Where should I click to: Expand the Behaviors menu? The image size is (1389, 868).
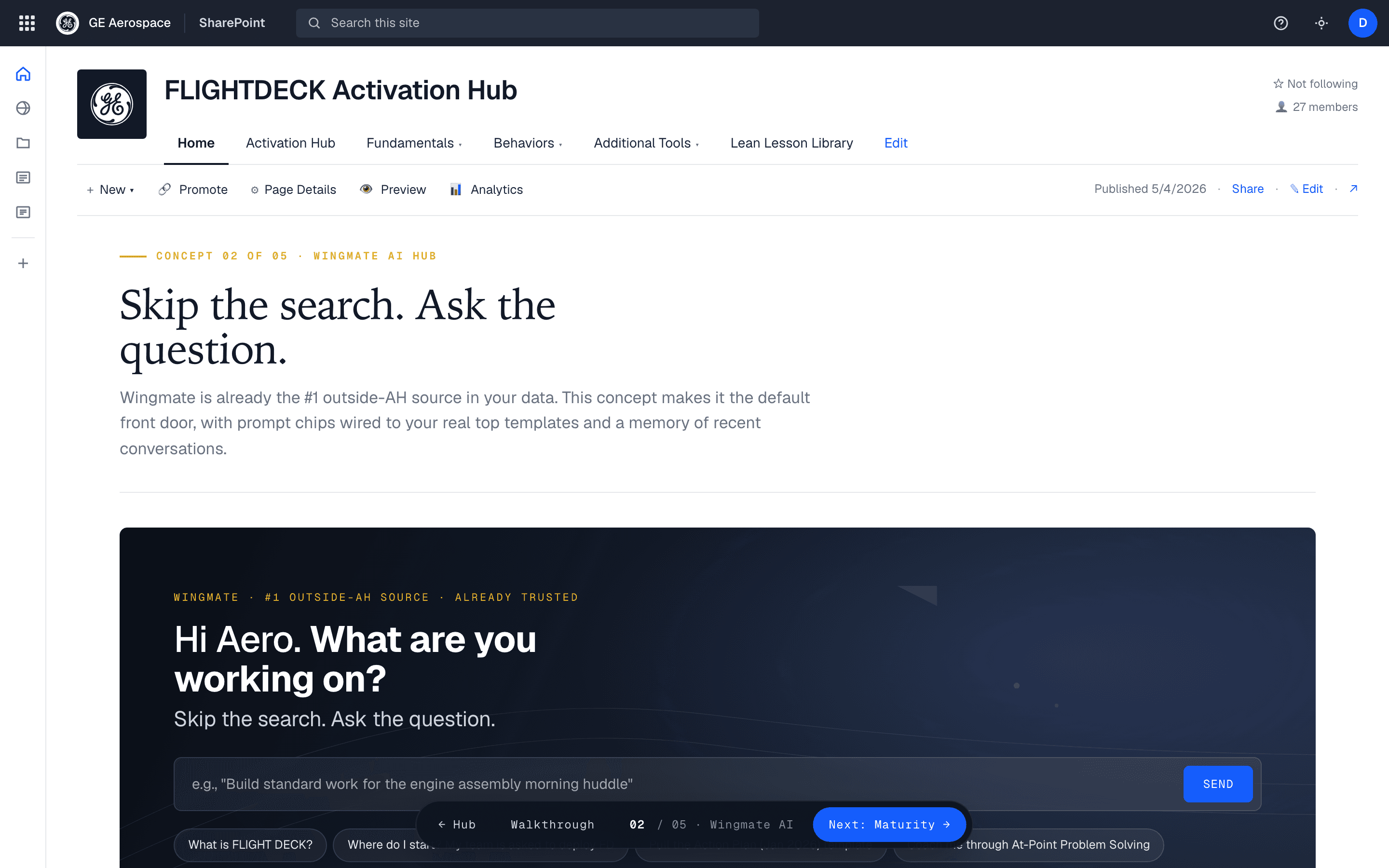click(x=528, y=143)
